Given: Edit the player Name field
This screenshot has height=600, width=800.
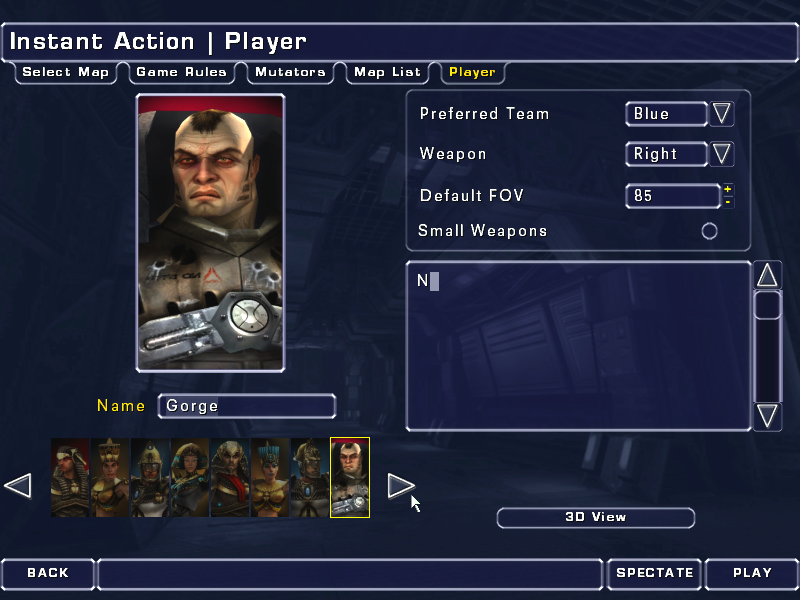Looking at the screenshot, I should [x=247, y=406].
